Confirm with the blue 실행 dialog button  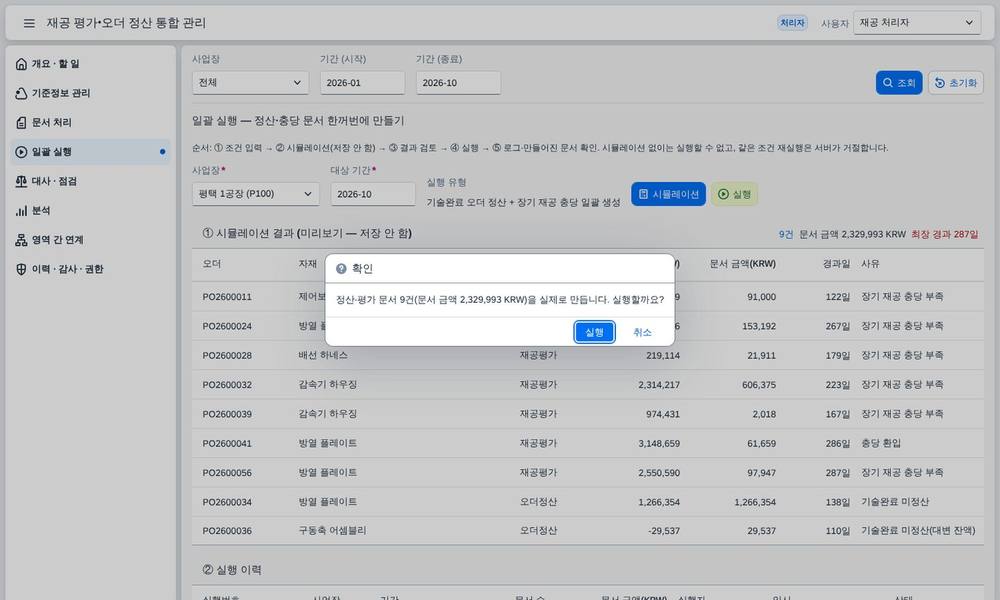tap(594, 332)
